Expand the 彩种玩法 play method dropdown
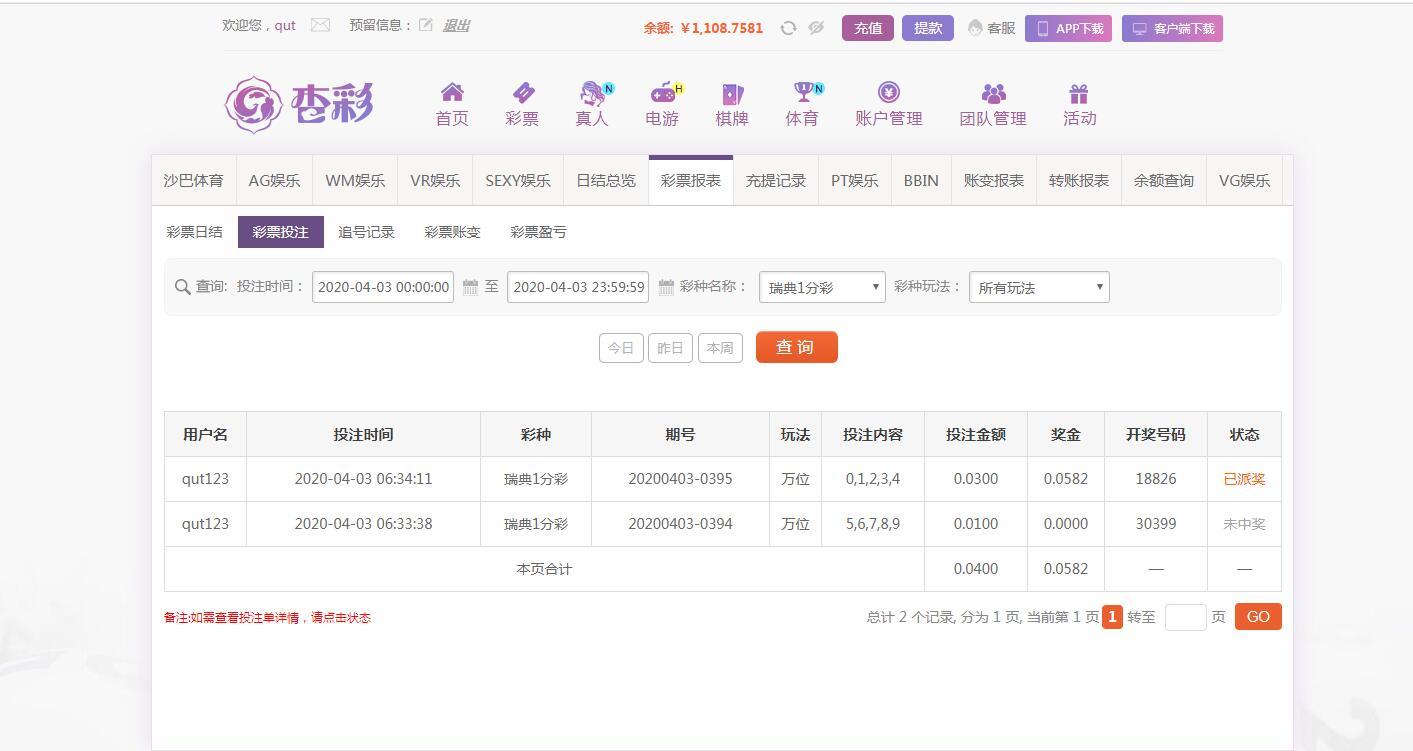Image resolution: width=1413 pixels, height=751 pixels. tap(1039, 287)
